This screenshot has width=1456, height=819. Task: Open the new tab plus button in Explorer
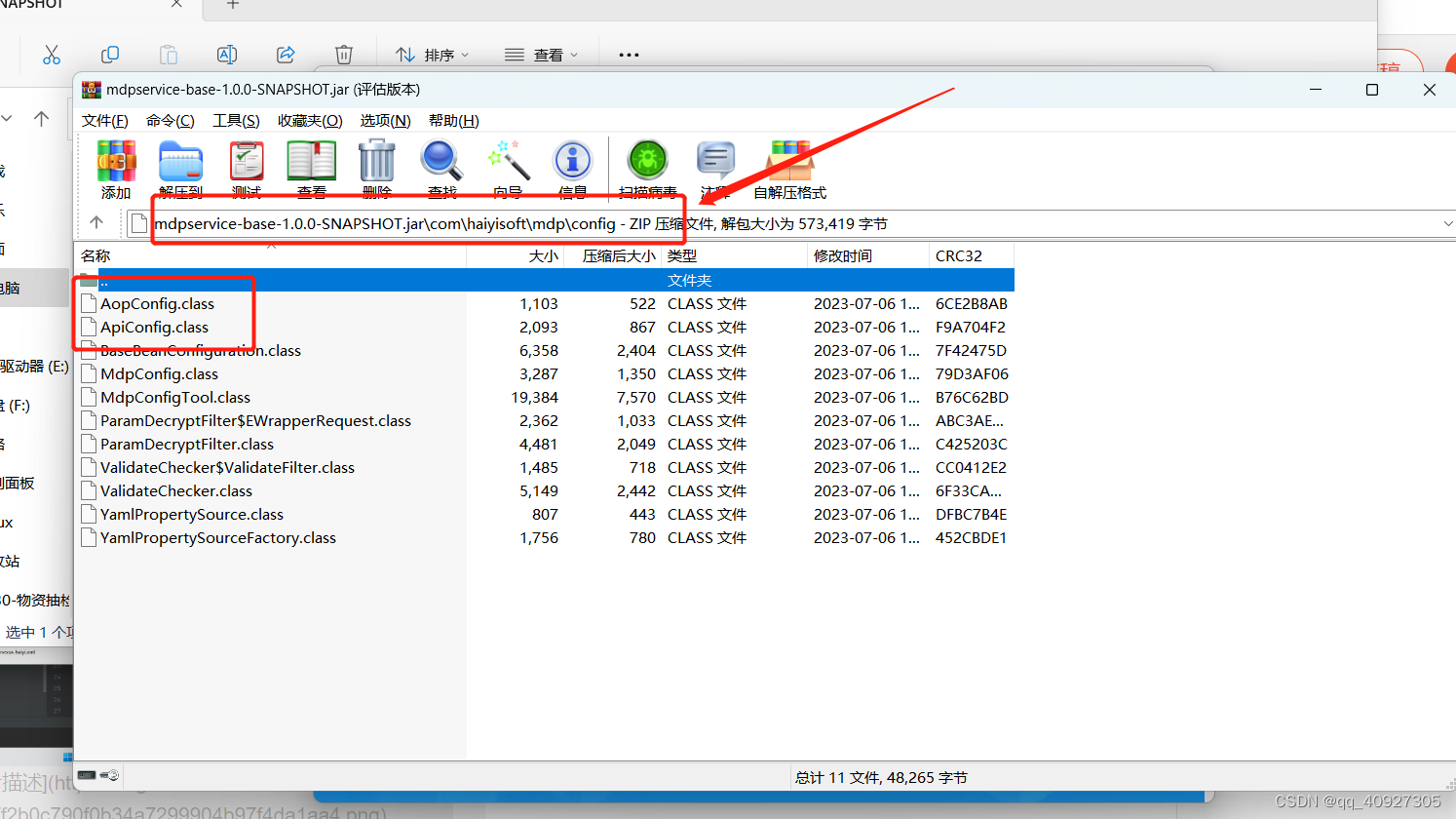click(x=233, y=5)
